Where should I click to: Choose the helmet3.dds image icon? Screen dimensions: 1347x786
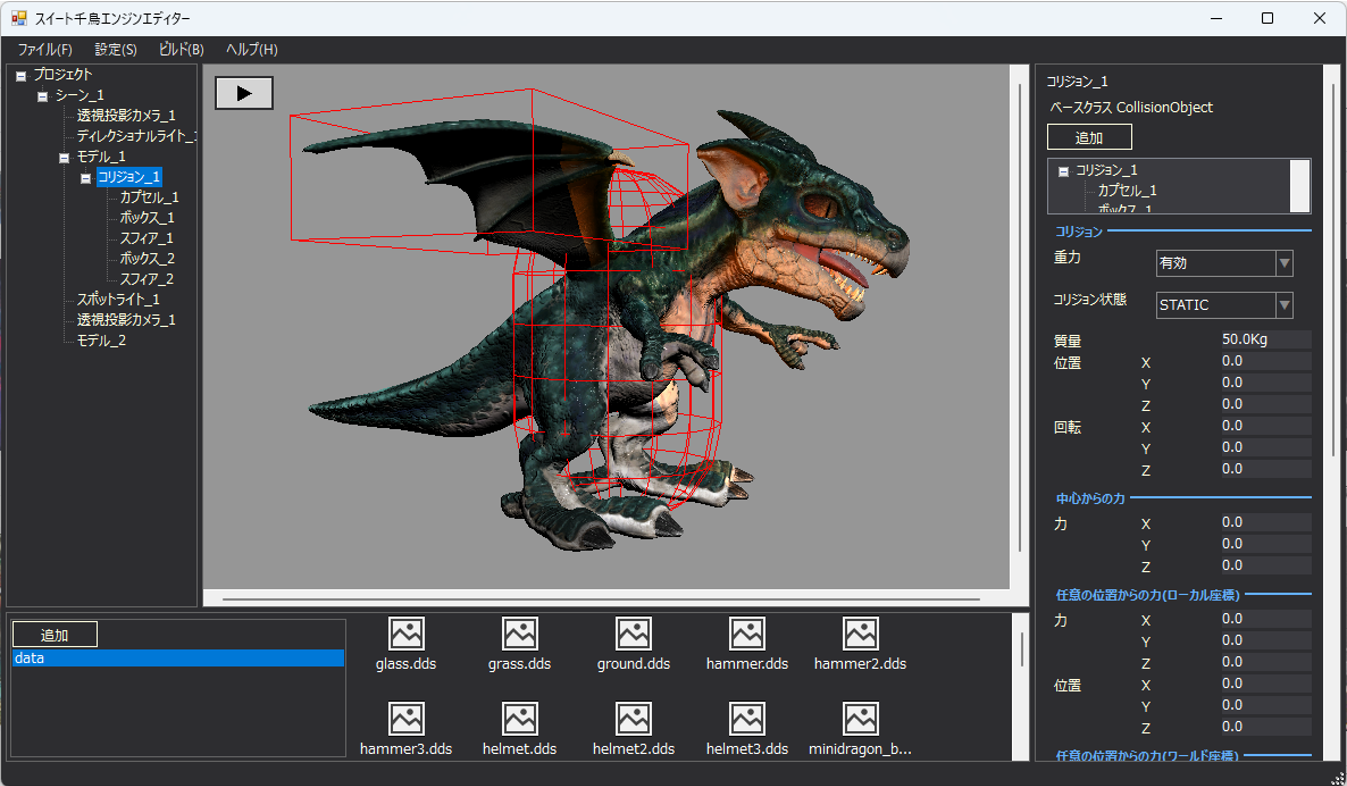[747, 718]
